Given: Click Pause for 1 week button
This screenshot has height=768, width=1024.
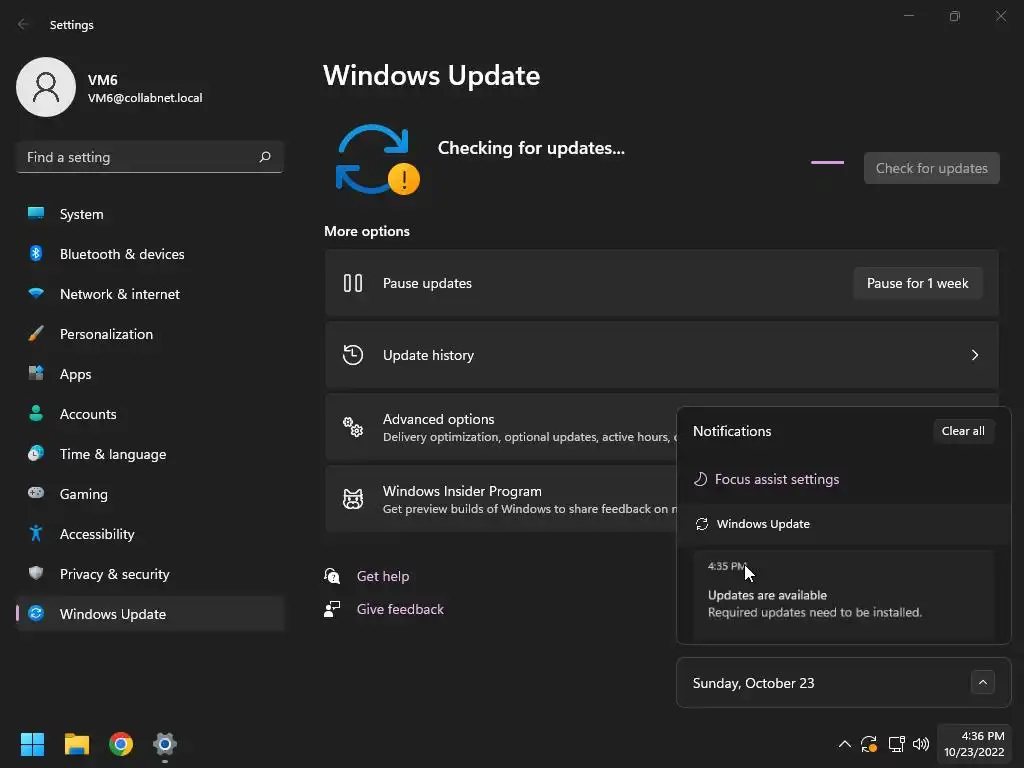Looking at the screenshot, I should coord(918,283).
